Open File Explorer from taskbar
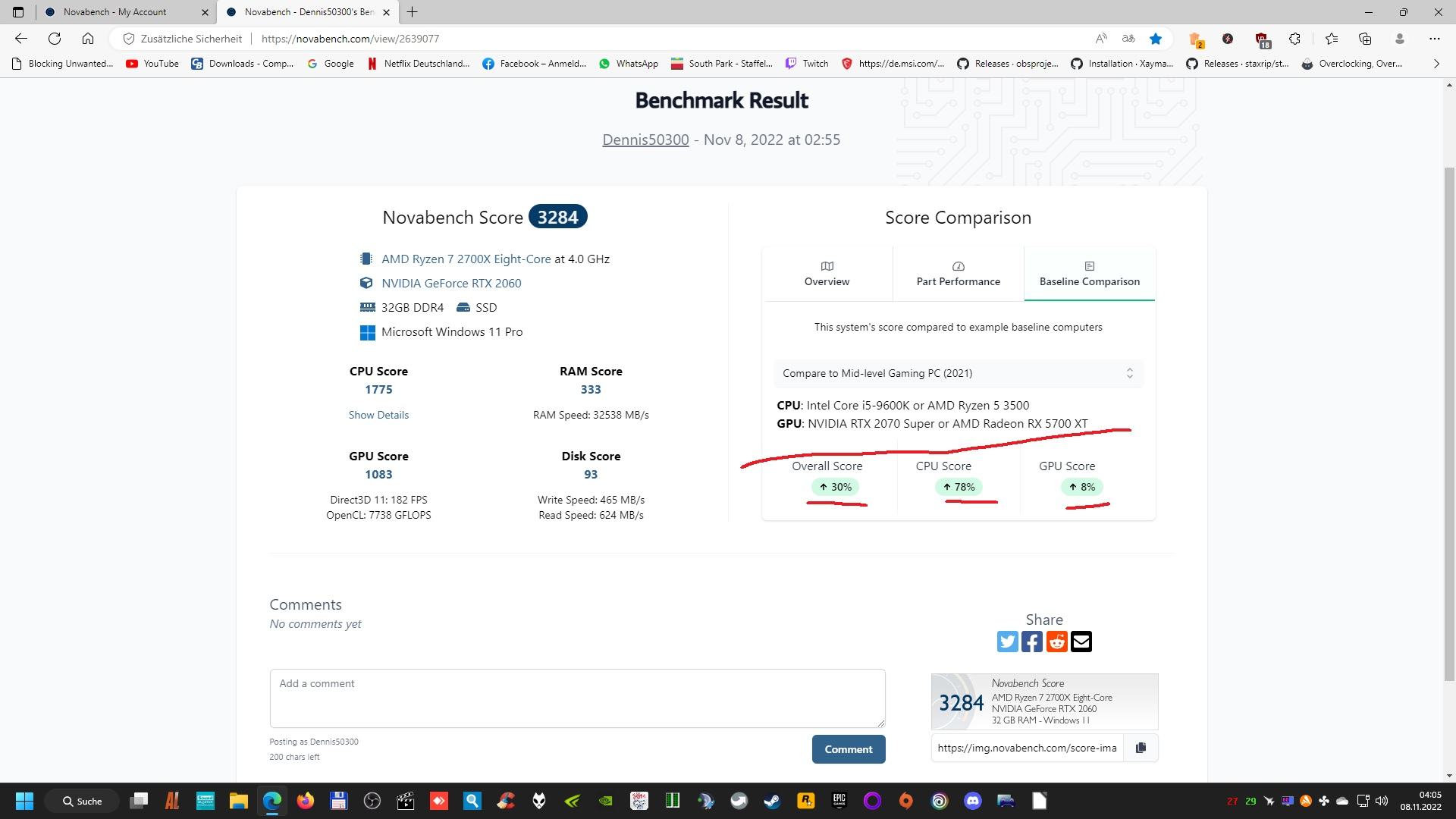Image resolution: width=1456 pixels, height=819 pixels. click(239, 801)
